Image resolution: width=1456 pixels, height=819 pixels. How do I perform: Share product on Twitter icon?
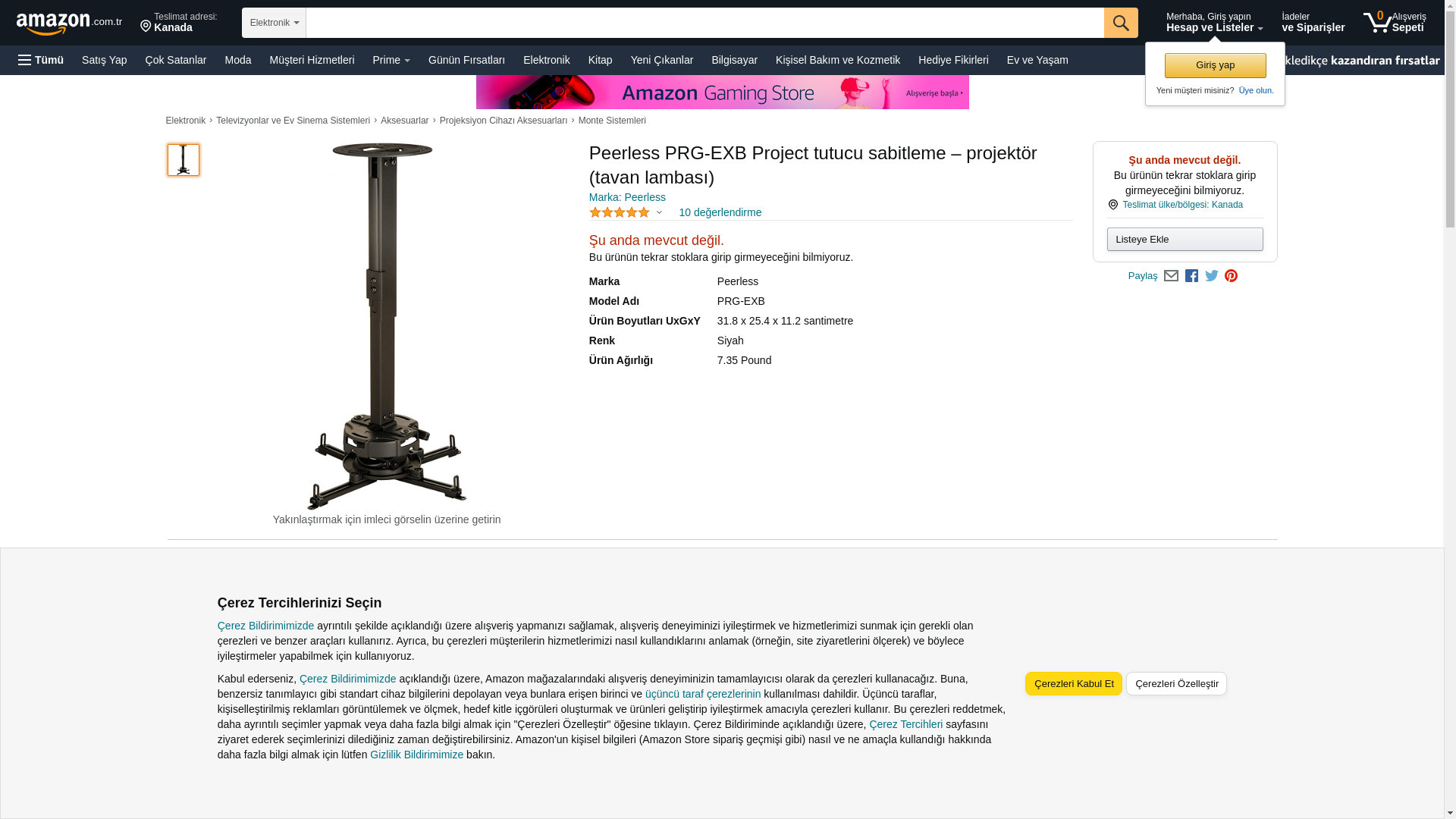1212,276
